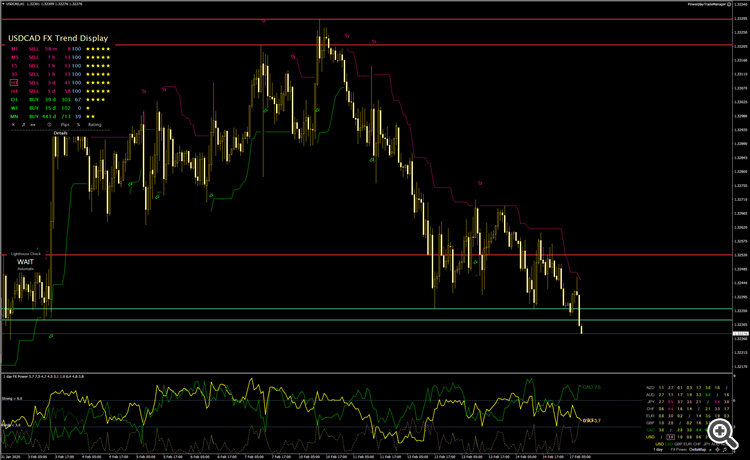Click the clock icon column header in Trend Display
Image resolution: width=750 pixels, height=460 pixels.
pyautogui.click(x=49, y=125)
